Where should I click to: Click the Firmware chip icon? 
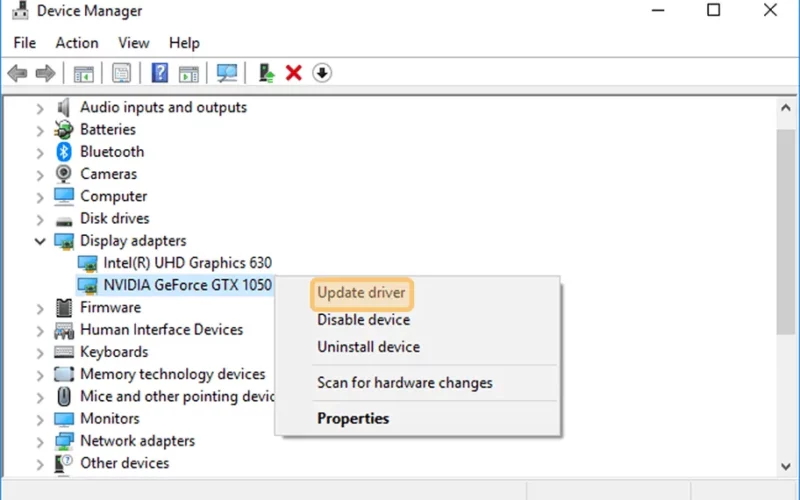pyautogui.click(x=64, y=308)
